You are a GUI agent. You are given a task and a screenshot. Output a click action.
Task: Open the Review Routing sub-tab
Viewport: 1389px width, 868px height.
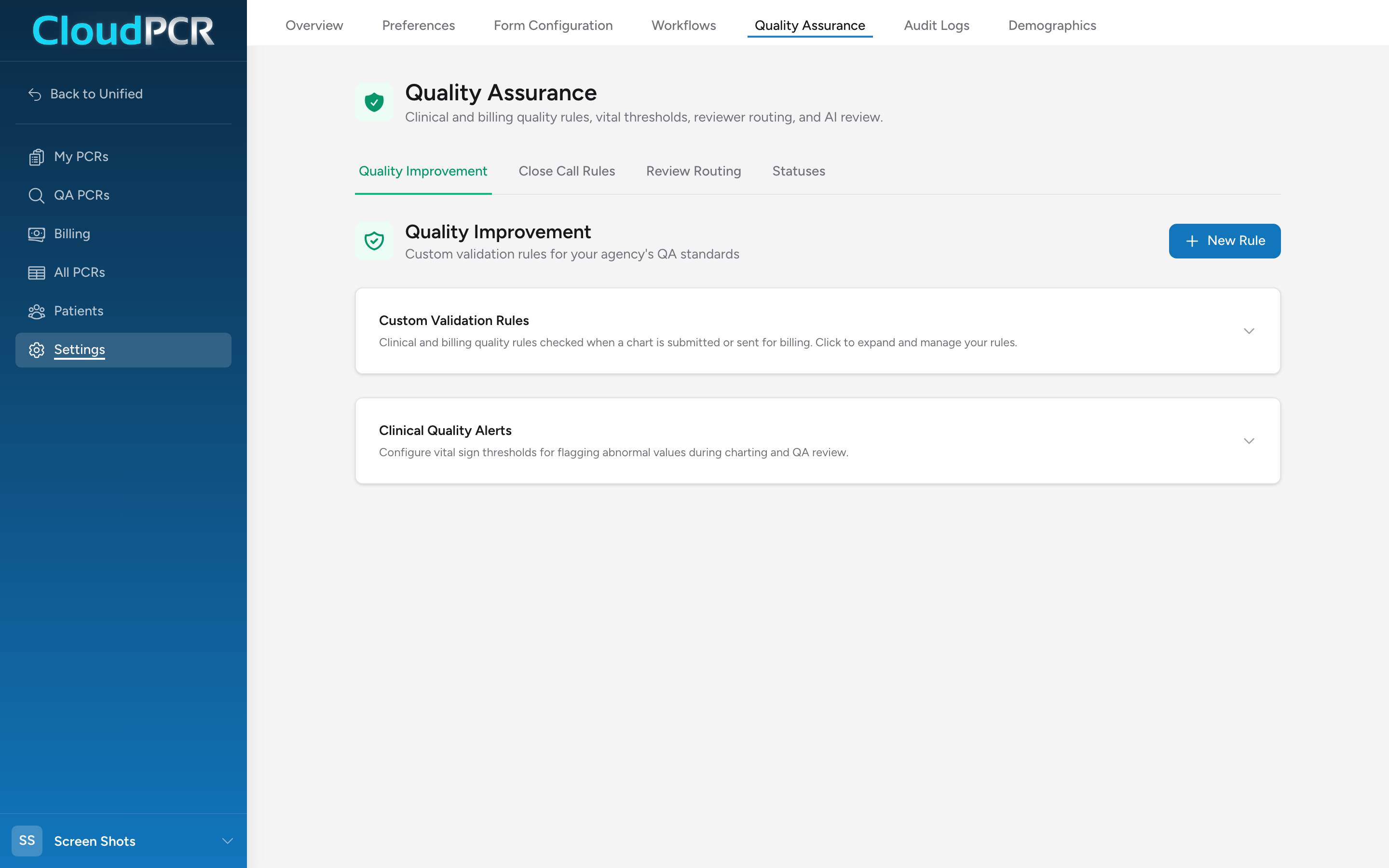693,171
